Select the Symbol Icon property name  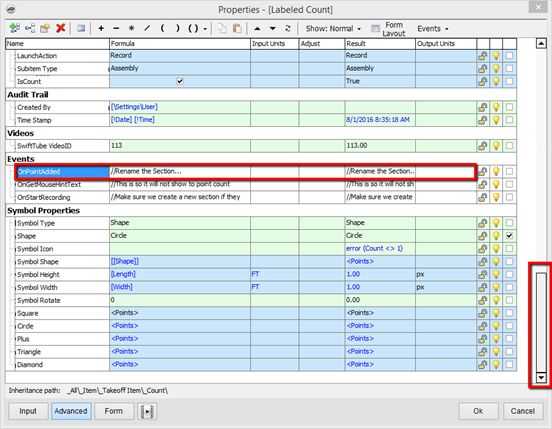point(35,249)
